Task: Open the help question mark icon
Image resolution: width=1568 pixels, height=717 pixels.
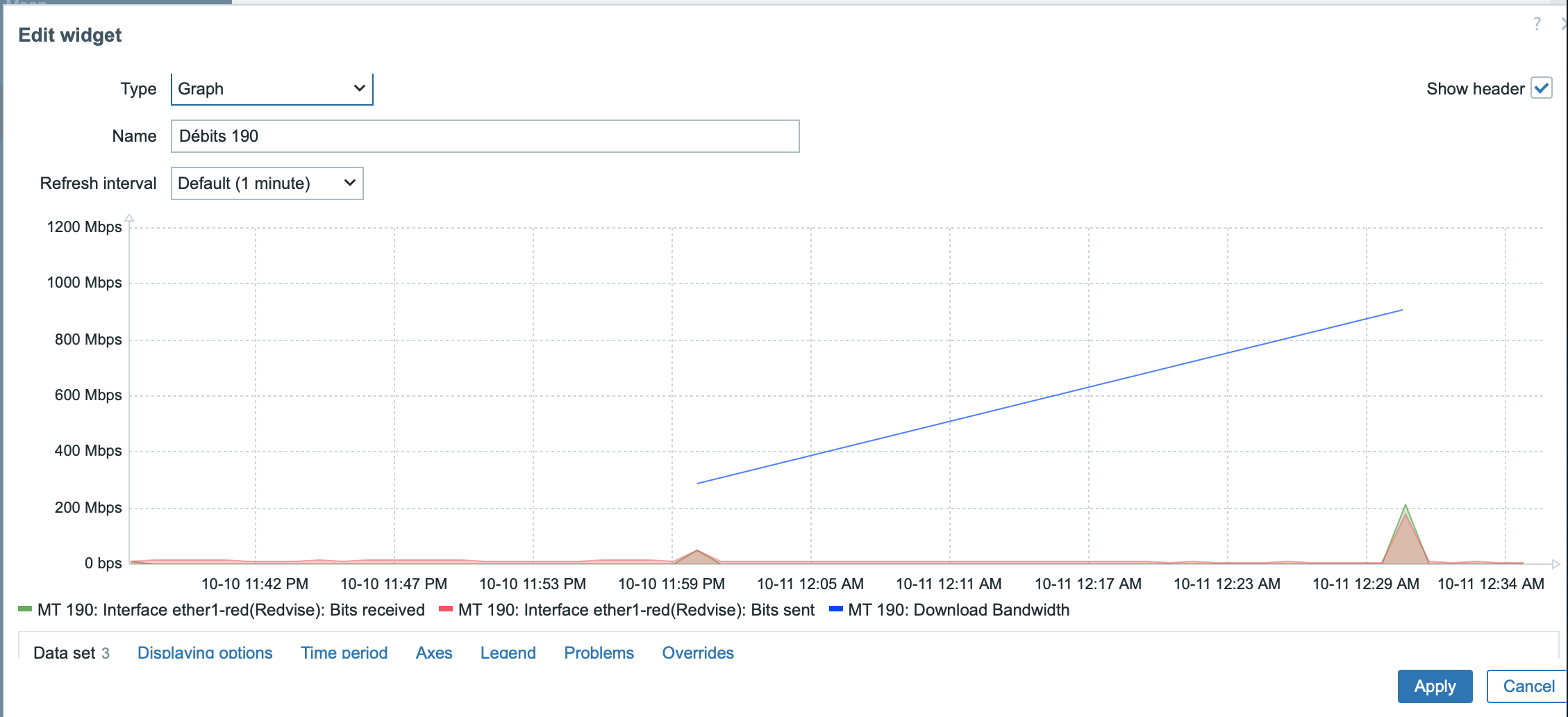Action: (1537, 24)
